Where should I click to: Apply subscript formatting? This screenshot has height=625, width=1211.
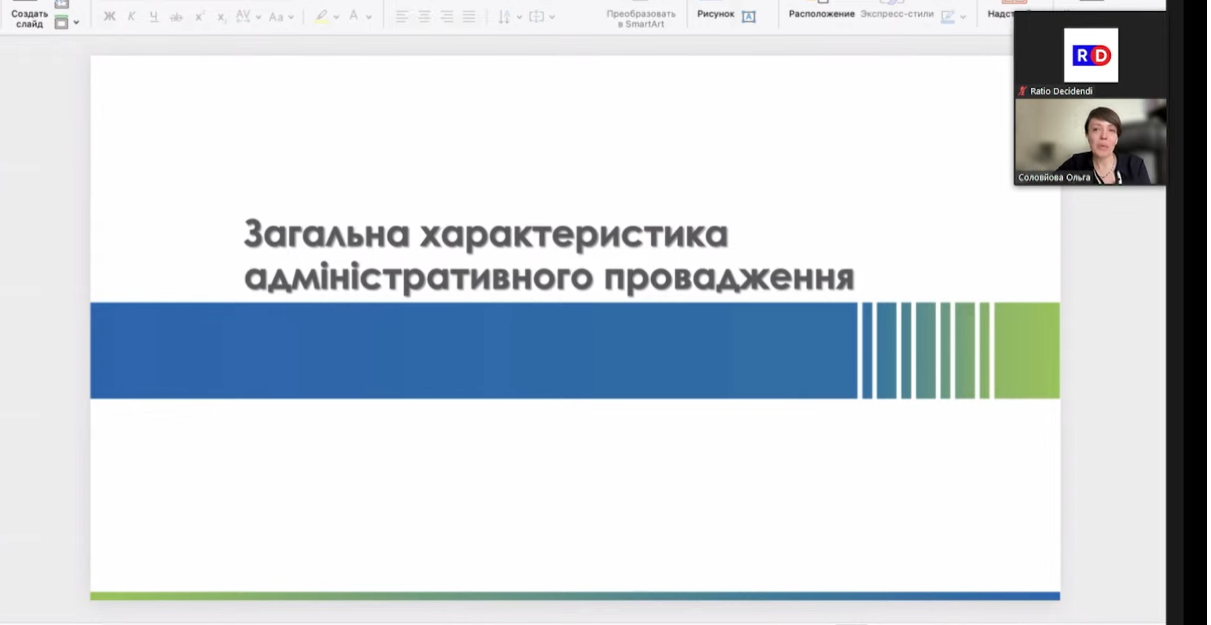pos(221,17)
